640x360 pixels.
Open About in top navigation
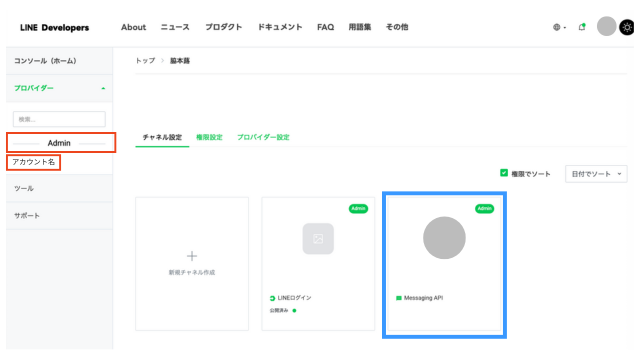click(133, 27)
